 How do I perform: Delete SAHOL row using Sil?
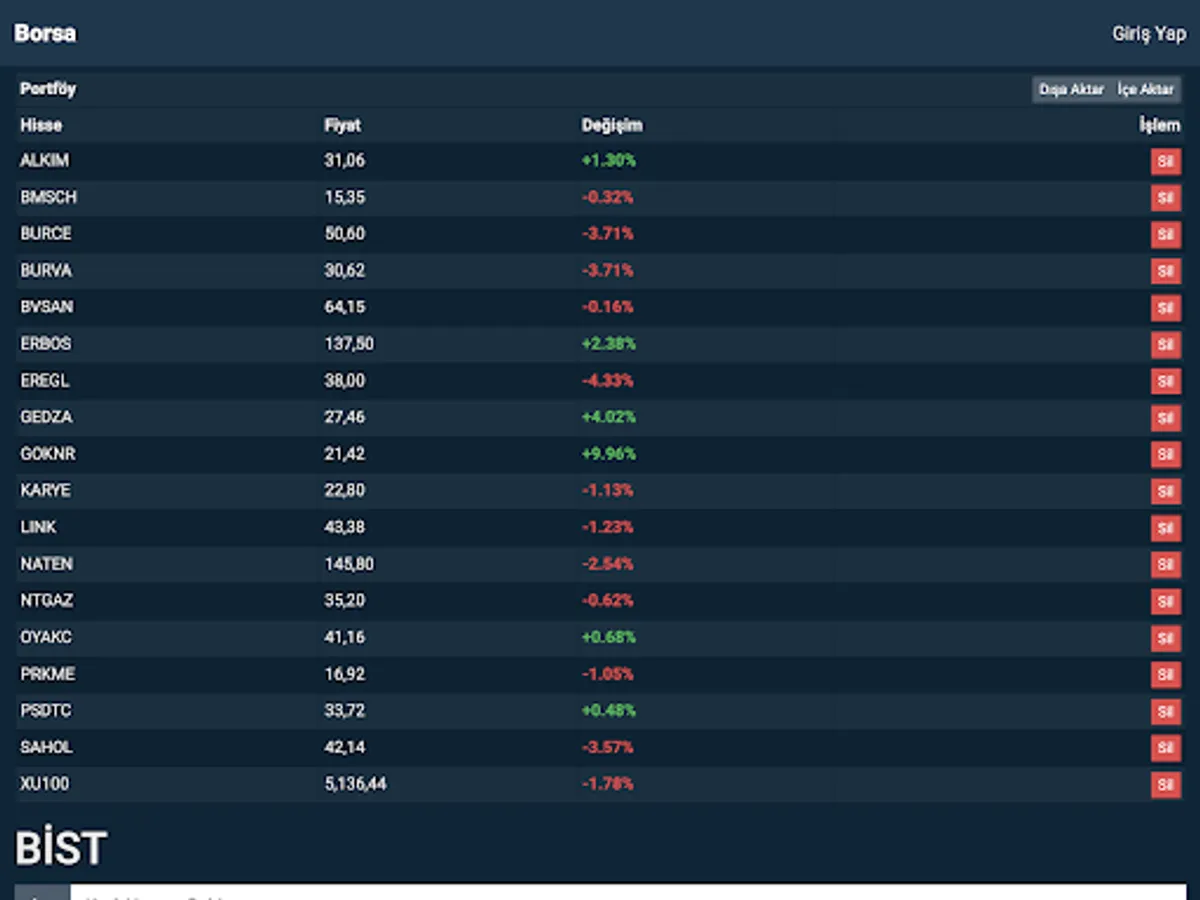[1165, 748]
